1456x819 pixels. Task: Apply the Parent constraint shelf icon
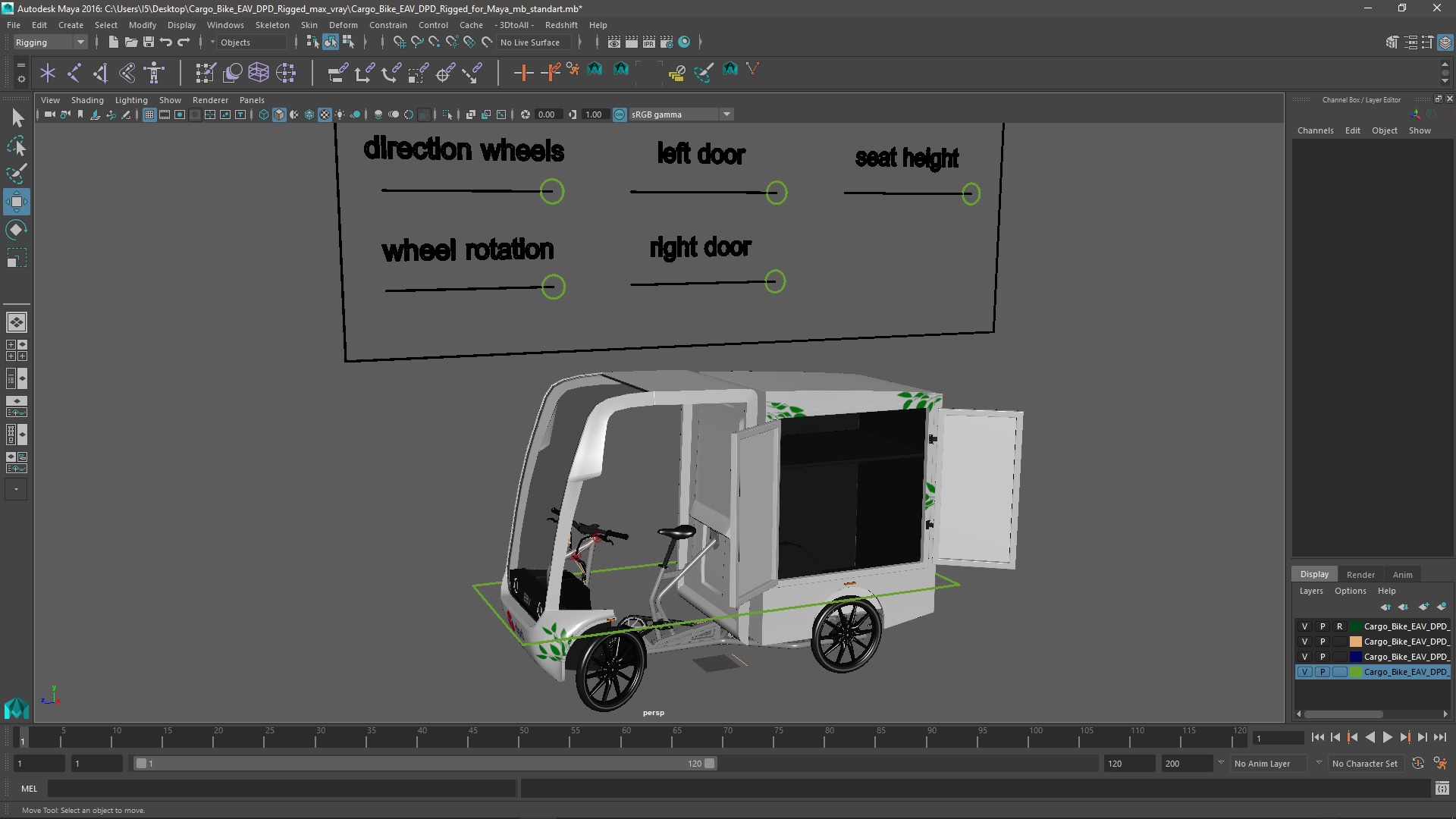337,73
